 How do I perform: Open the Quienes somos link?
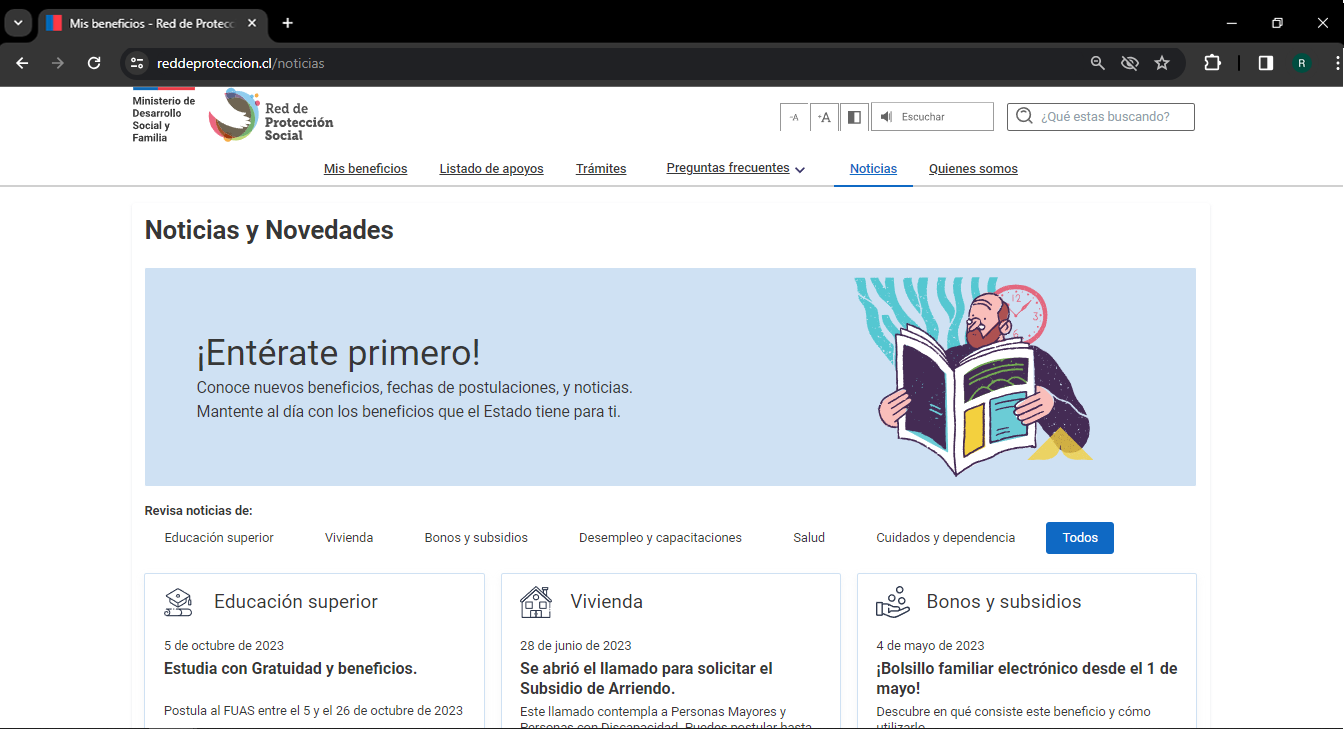(x=972, y=169)
